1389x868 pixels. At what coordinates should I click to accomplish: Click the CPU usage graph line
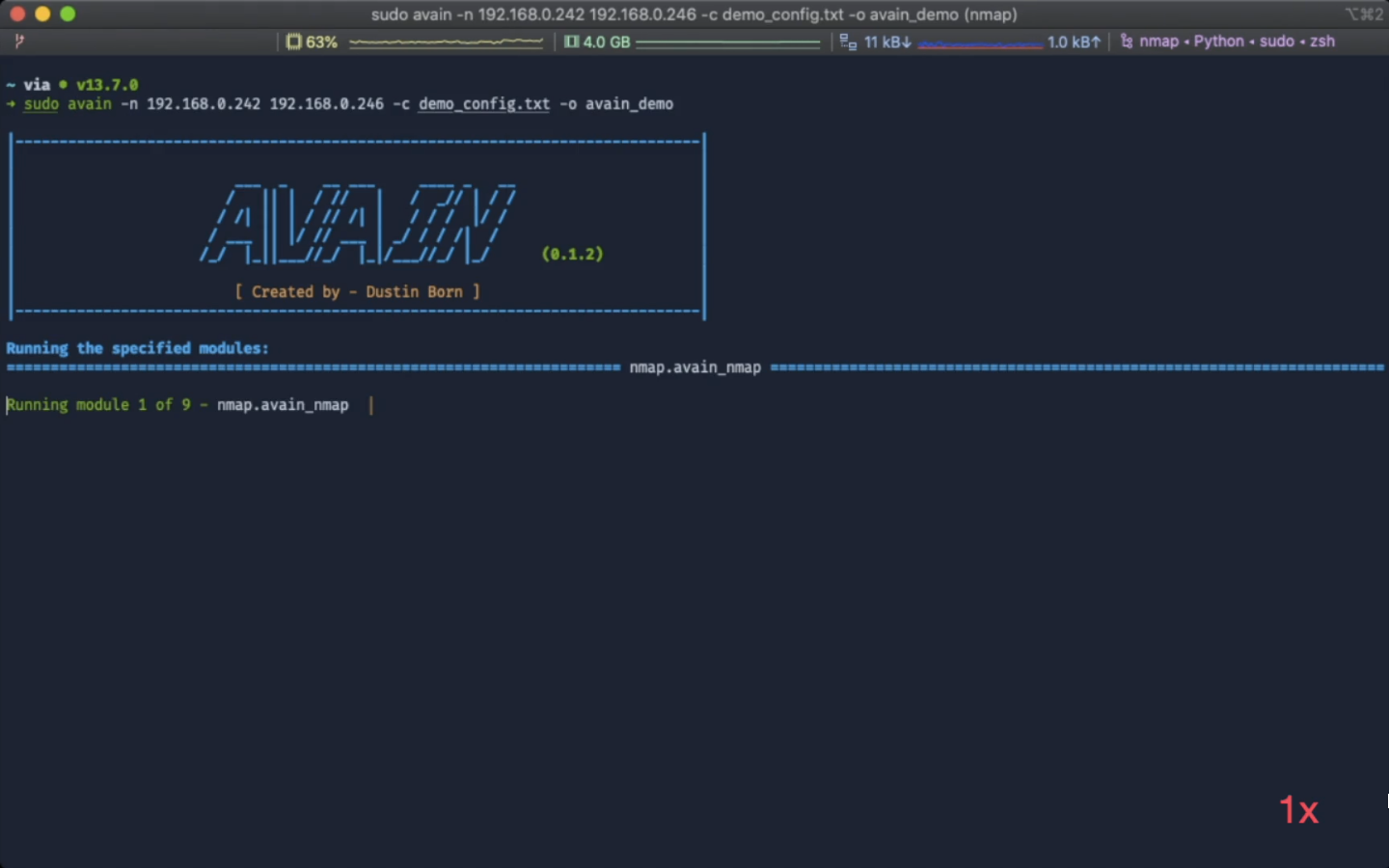point(446,42)
